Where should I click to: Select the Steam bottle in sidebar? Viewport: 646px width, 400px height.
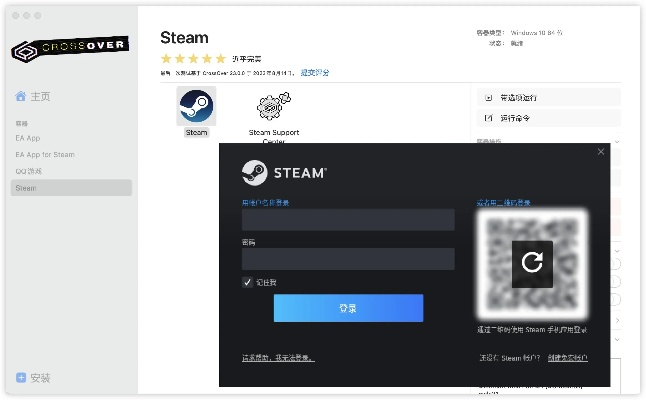click(71, 188)
